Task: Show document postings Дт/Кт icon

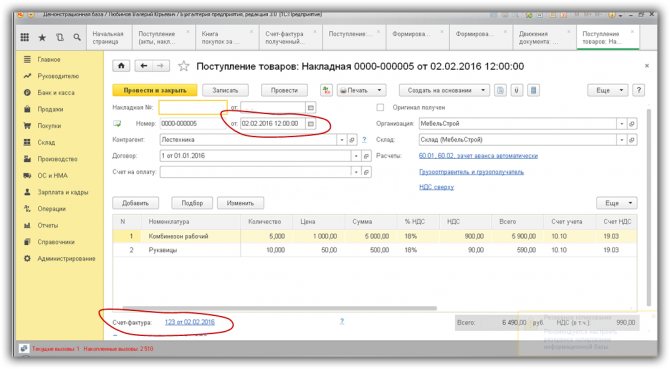Action: [x=326, y=91]
